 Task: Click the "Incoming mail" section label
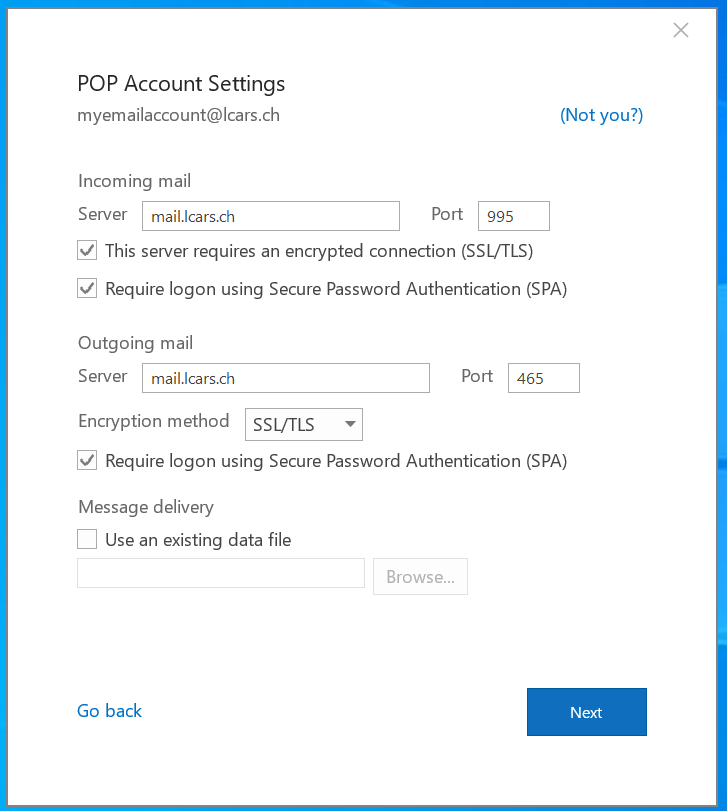pos(134,181)
